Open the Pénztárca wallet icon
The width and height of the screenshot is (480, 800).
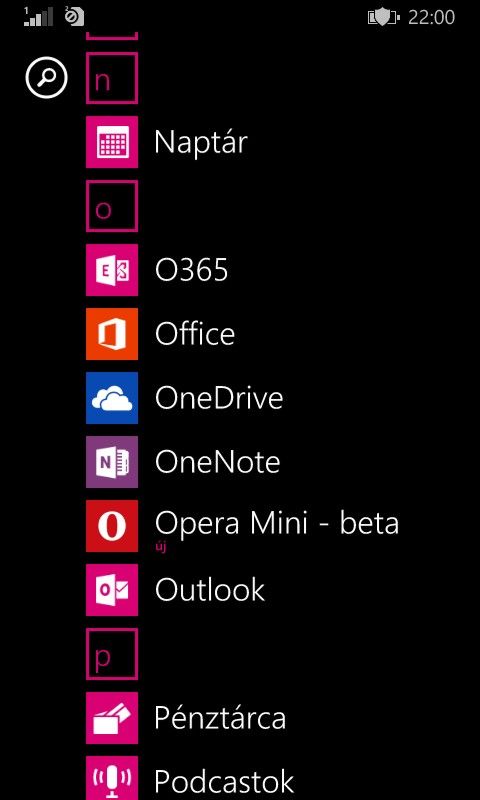(112, 718)
